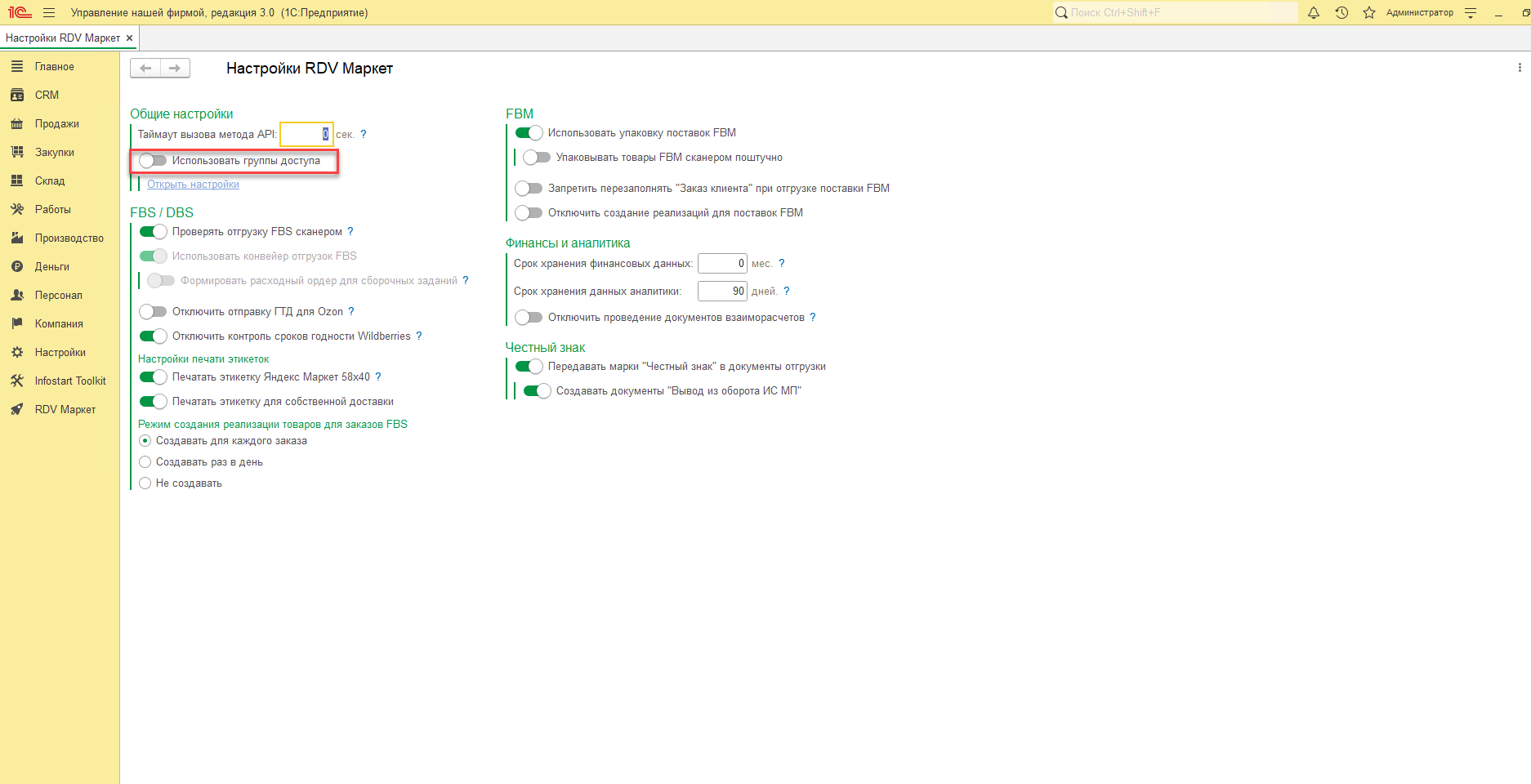Toggle Проверять отгрузку FBS сканером
Viewport: 1531px width, 784px height.
tap(153, 231)
